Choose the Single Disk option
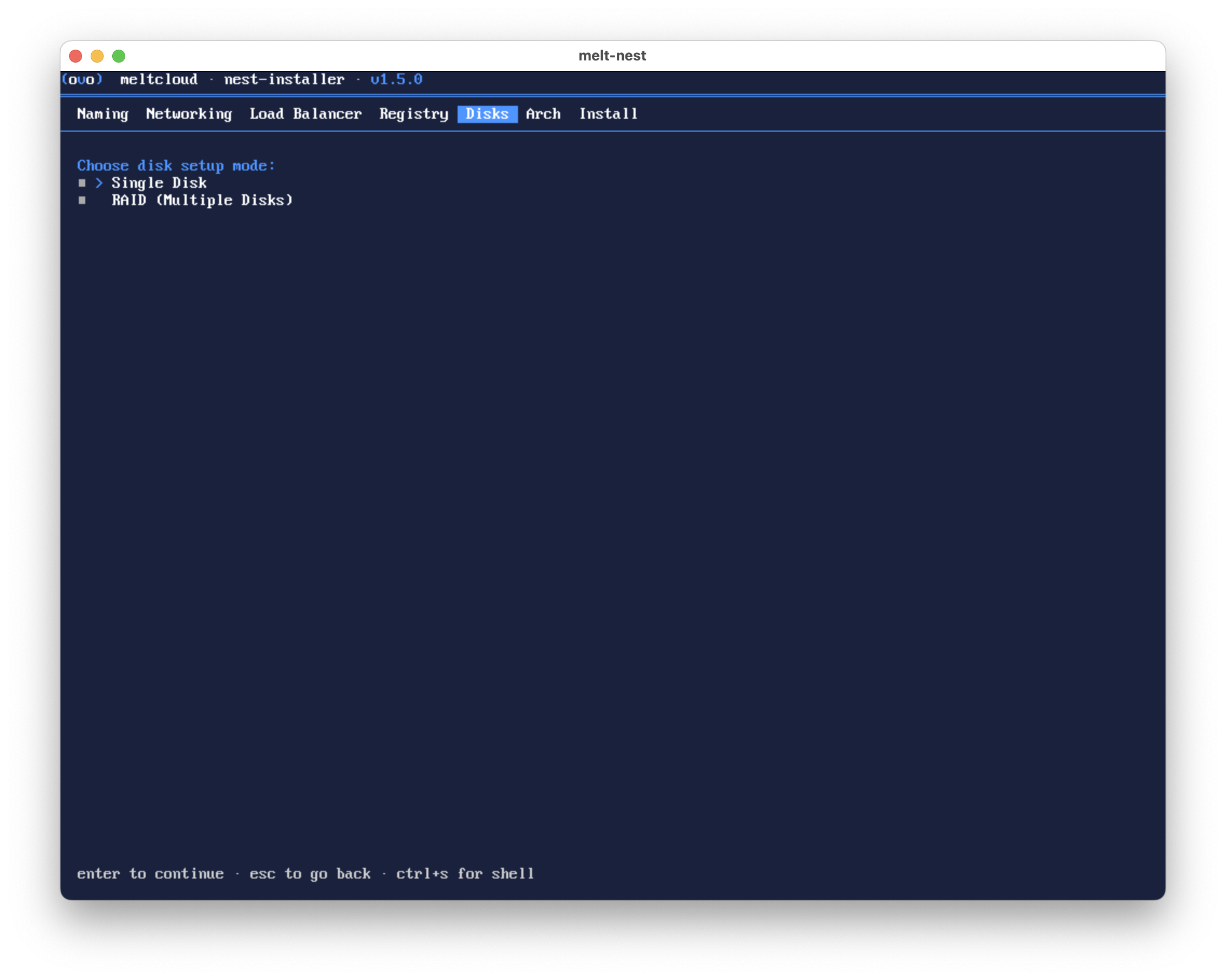Screen dimensions: 1226x980 [159, 182]
